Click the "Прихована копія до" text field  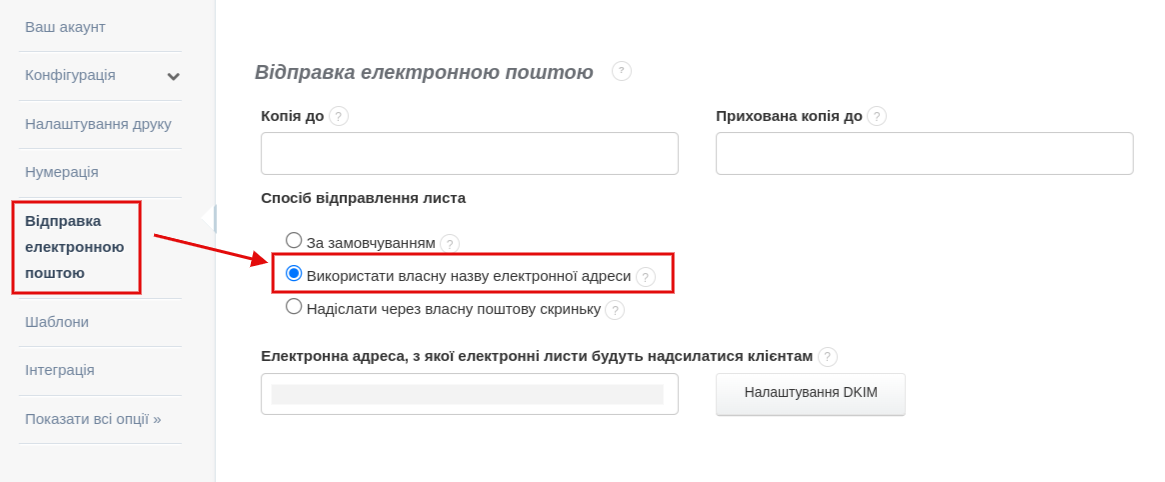(924, 154)
